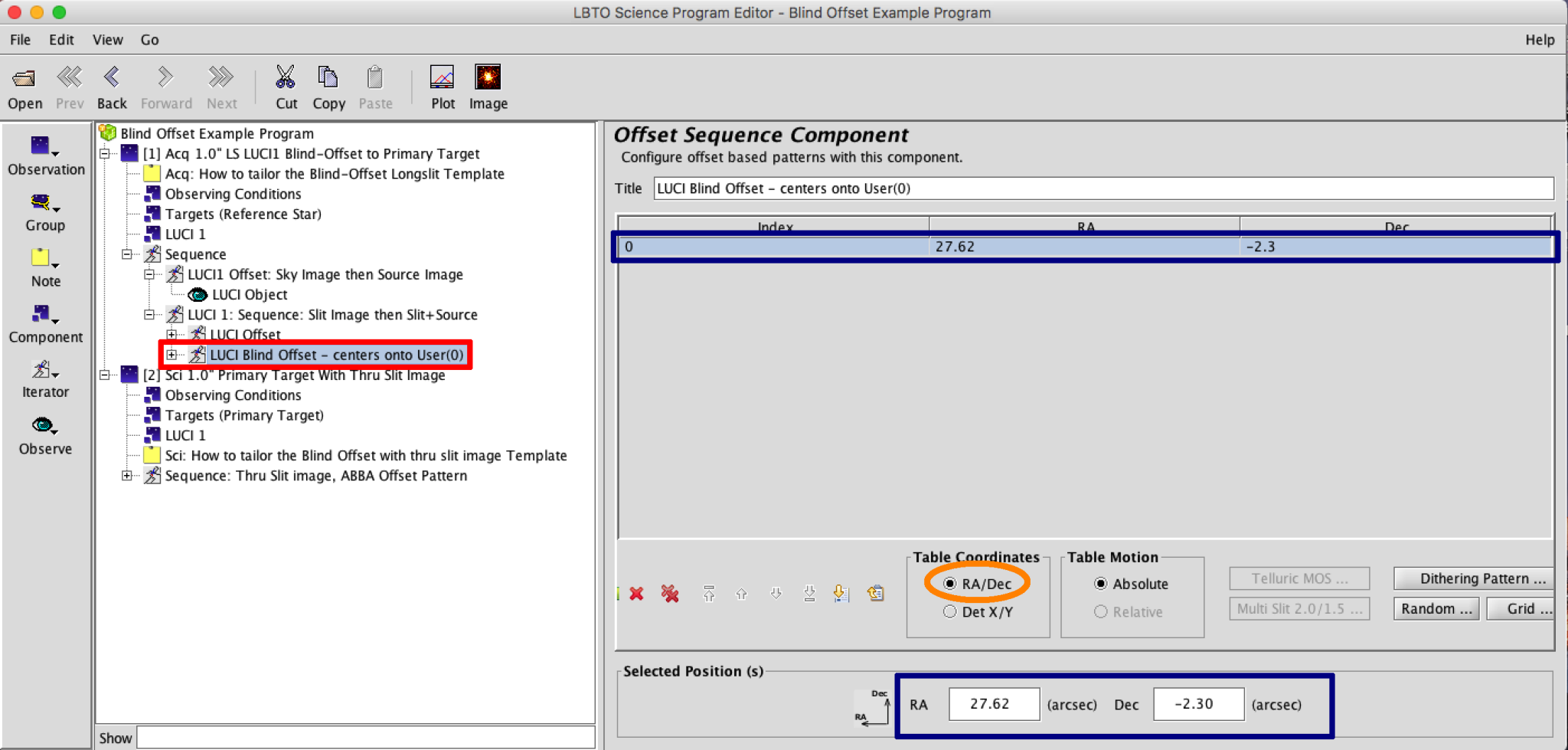The image size is (1568, 750).
Task: Click the Observation sidebar icon
Action: coord(41,146)
